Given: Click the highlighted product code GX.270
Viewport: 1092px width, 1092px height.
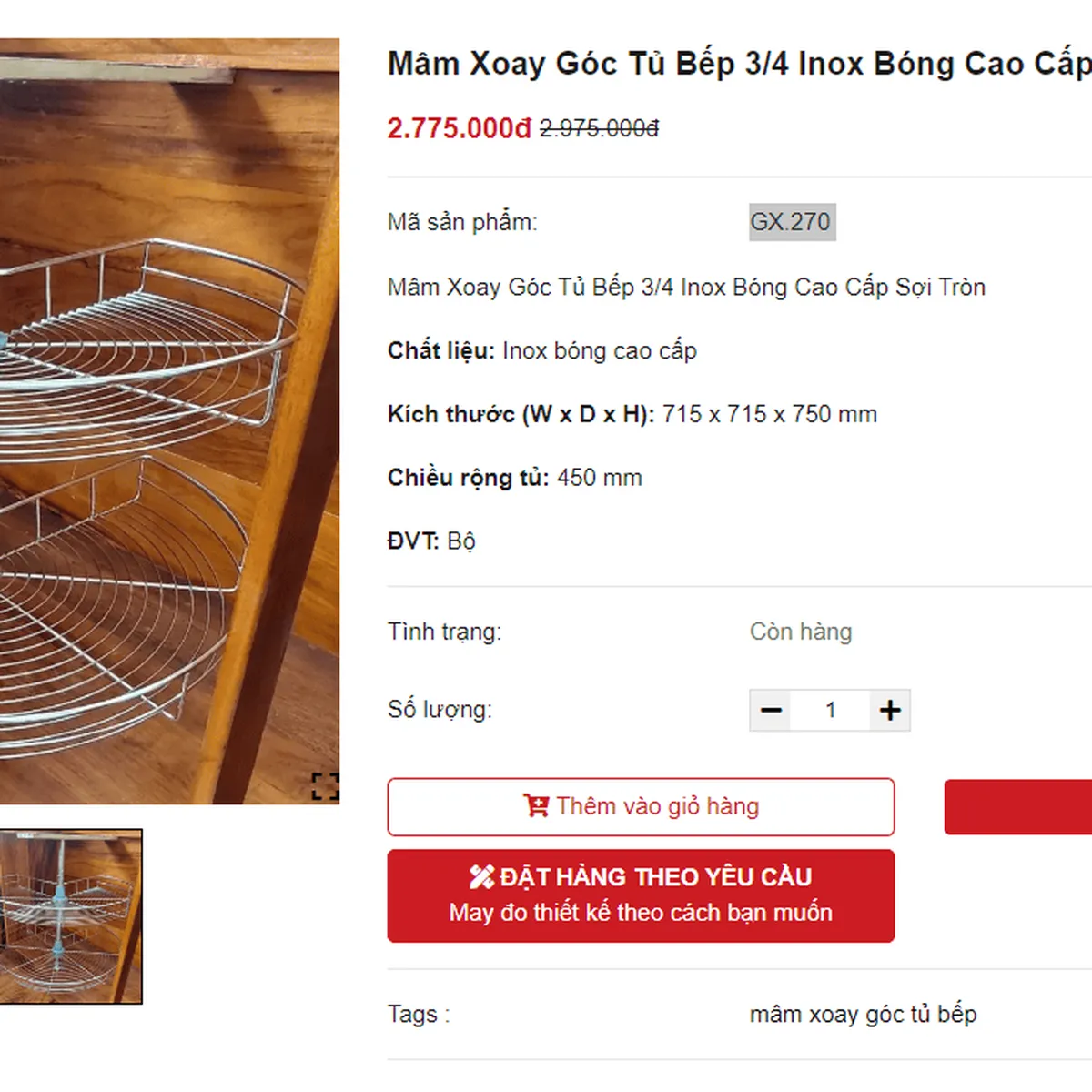Looking at the screenshot, I should point(791,222).
